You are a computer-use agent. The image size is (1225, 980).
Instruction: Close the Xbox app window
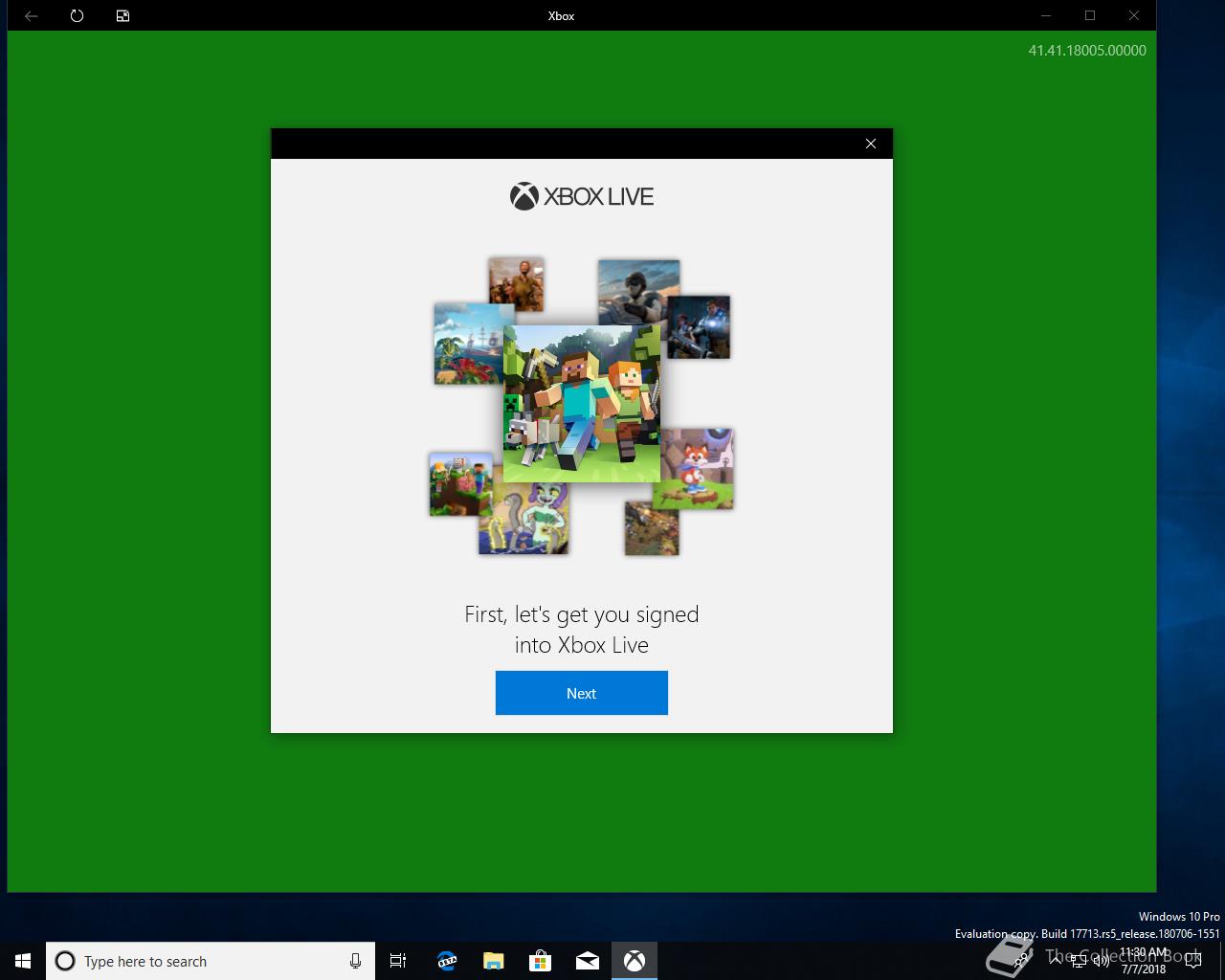[x=1134, y=15]
